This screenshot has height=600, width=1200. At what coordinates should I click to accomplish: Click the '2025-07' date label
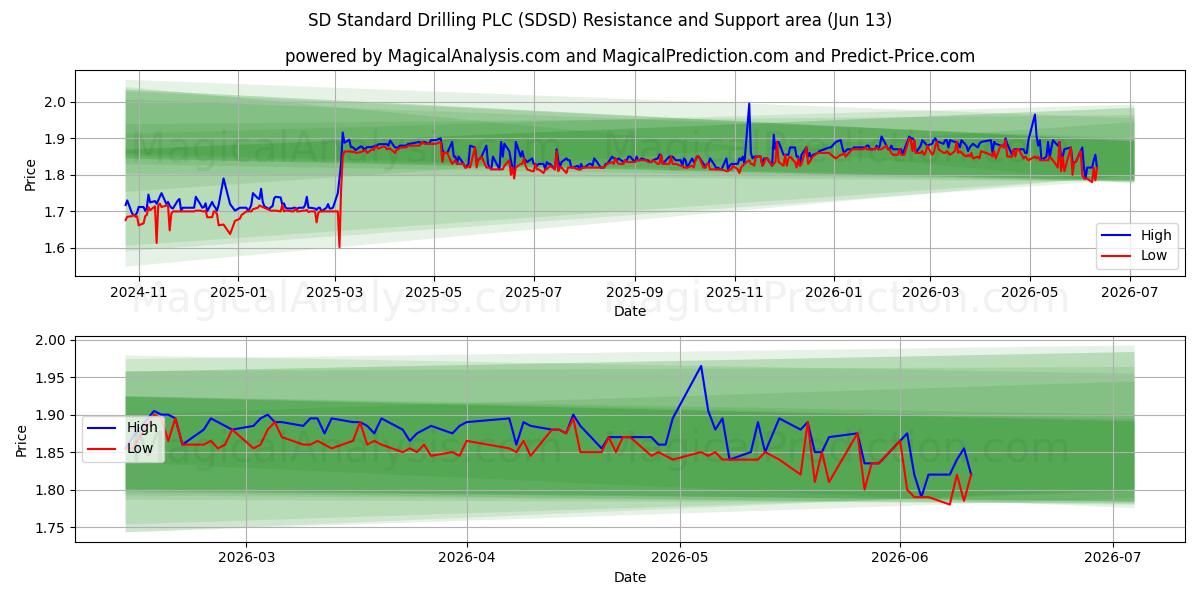click(x=533, y=292)
